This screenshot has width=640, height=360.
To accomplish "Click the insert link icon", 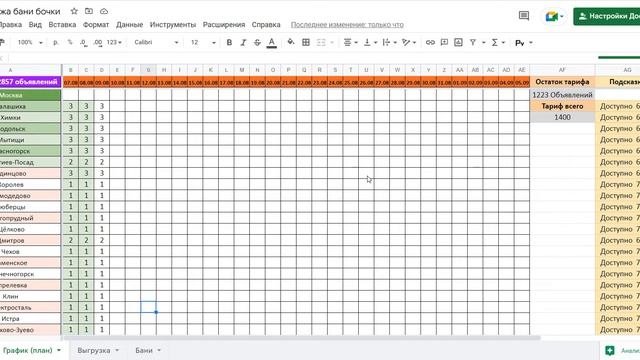I will point(430,42).
